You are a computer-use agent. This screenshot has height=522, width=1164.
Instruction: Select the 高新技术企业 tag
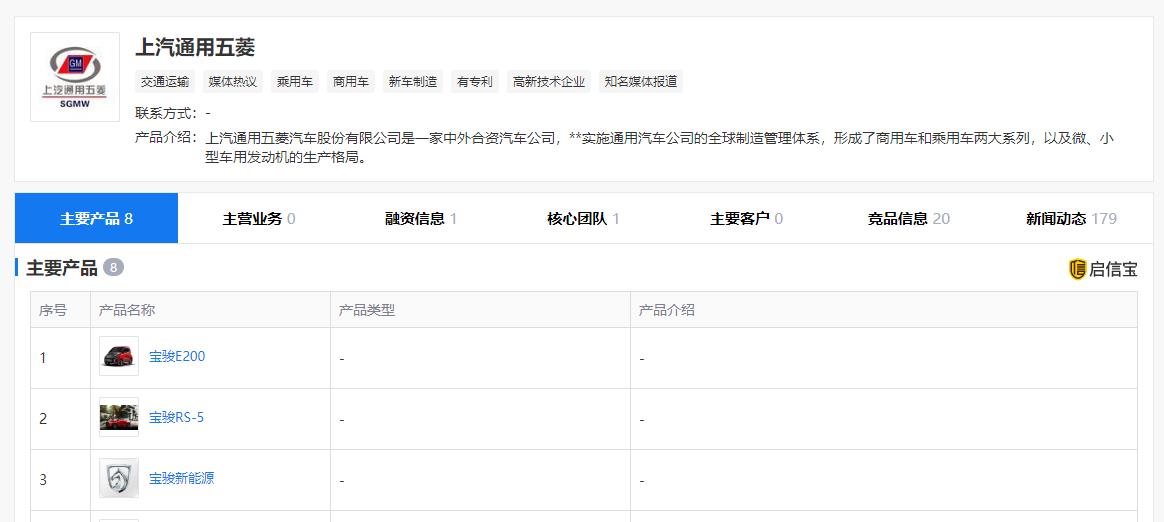549,82
